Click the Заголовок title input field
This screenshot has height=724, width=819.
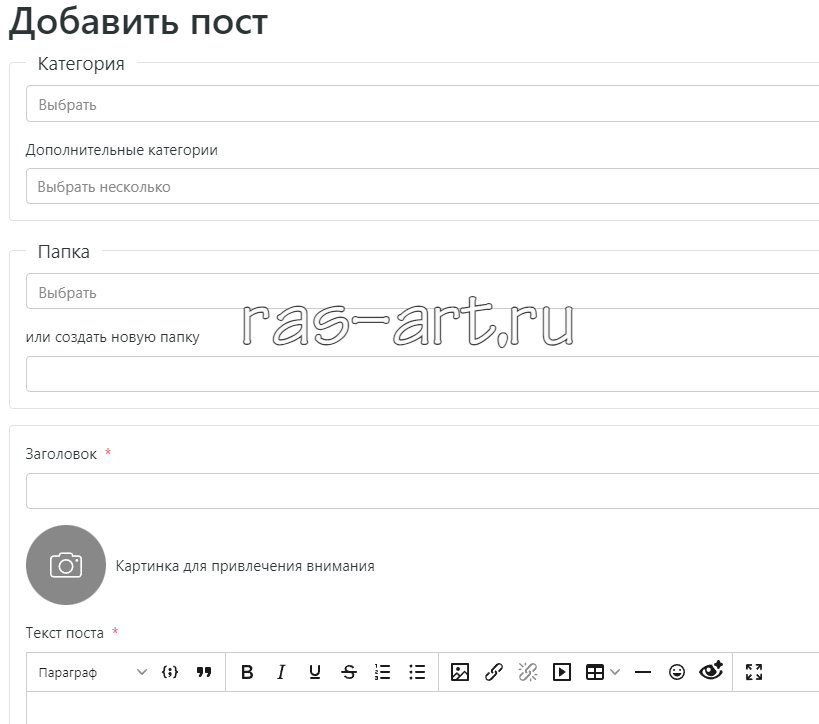(422, 491)
